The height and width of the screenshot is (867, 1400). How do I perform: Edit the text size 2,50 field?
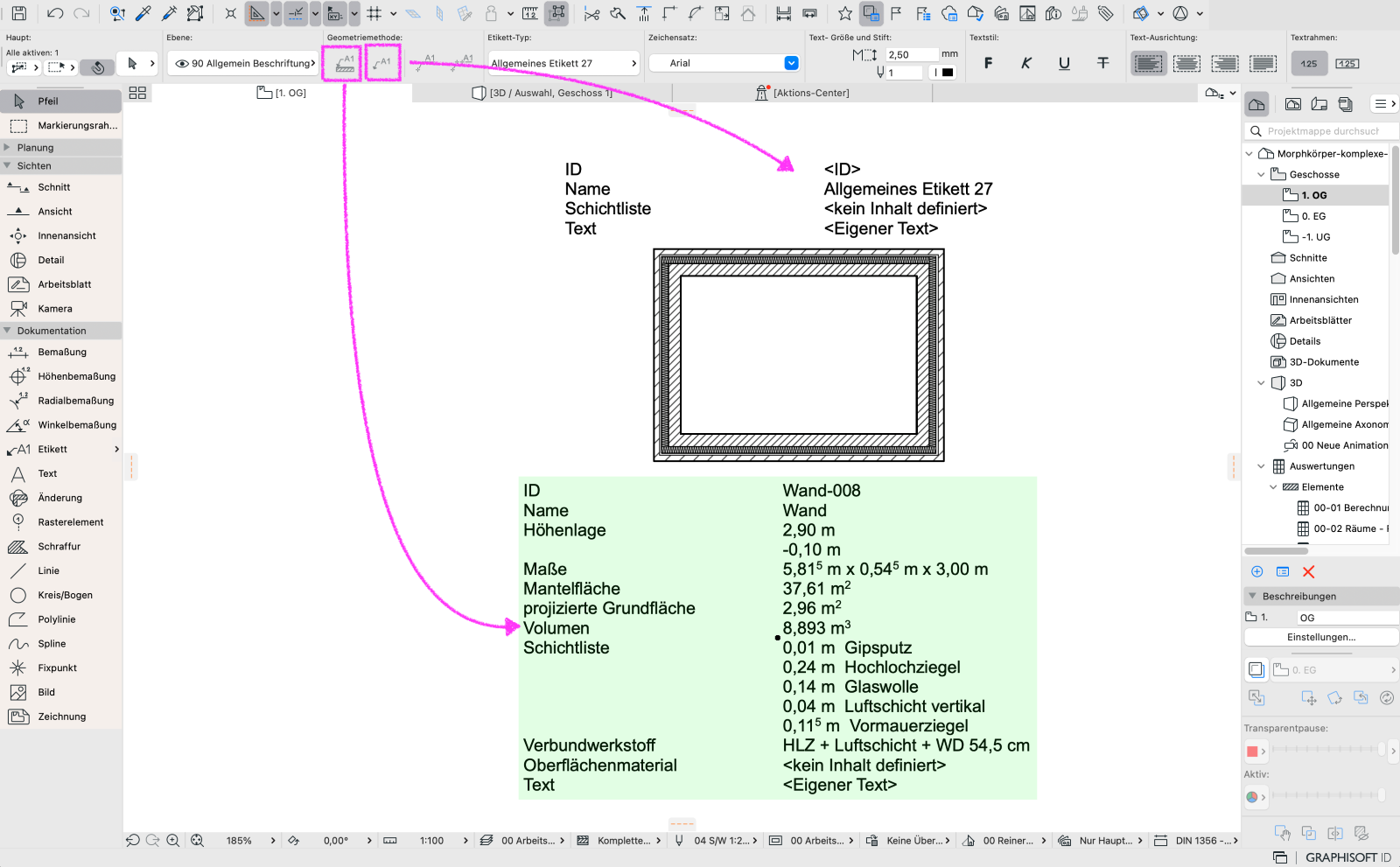[x=912, y=54]
